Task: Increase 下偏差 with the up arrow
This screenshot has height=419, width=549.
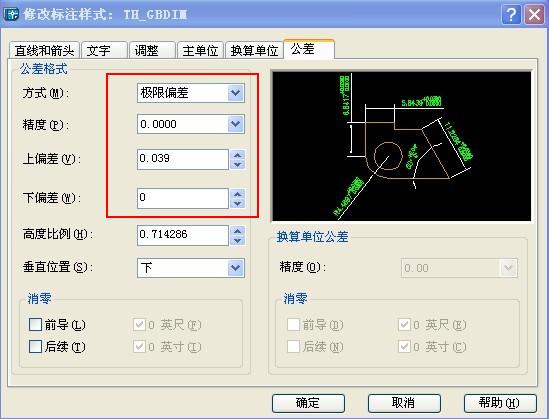Action: (x=237, y=194)
